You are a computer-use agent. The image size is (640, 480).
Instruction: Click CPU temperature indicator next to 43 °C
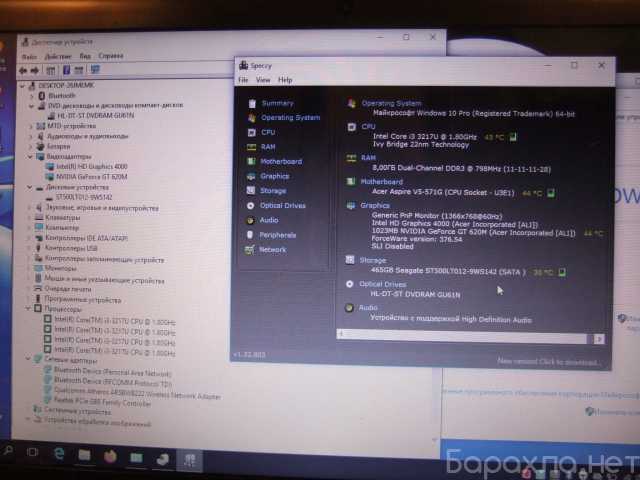click(x=513, y=137)
